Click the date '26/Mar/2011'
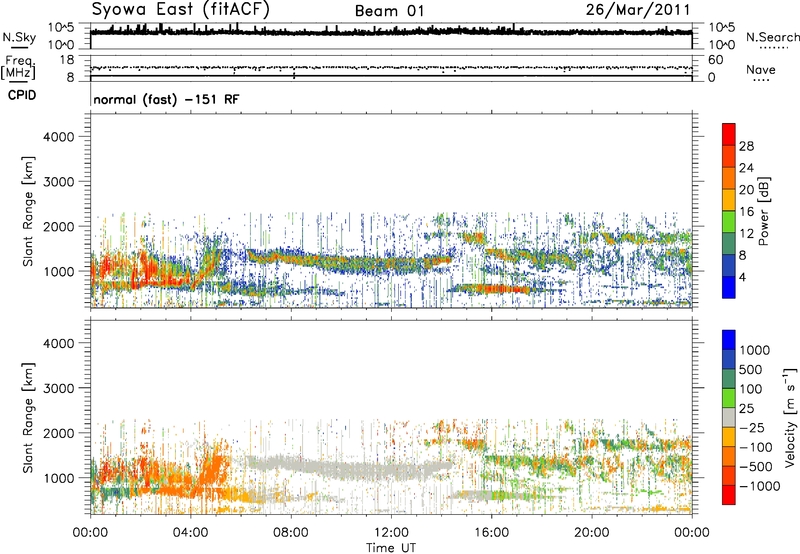Image resolution: width=800 pixels, height=554 pixels. coord(638,9)
